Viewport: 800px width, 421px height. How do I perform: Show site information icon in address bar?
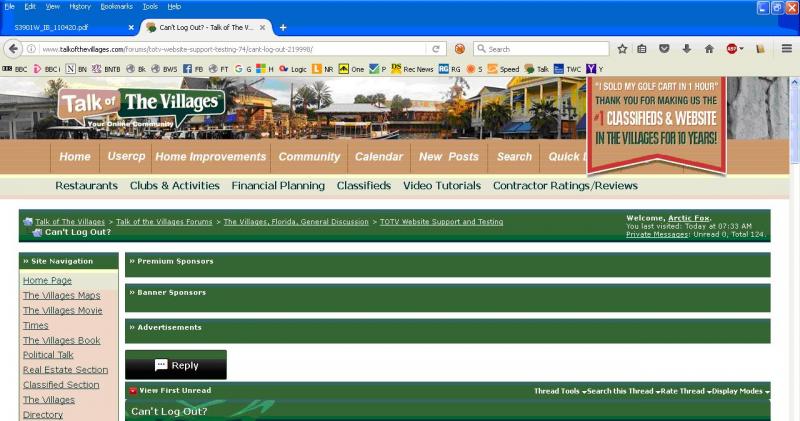tap(31, 49)
